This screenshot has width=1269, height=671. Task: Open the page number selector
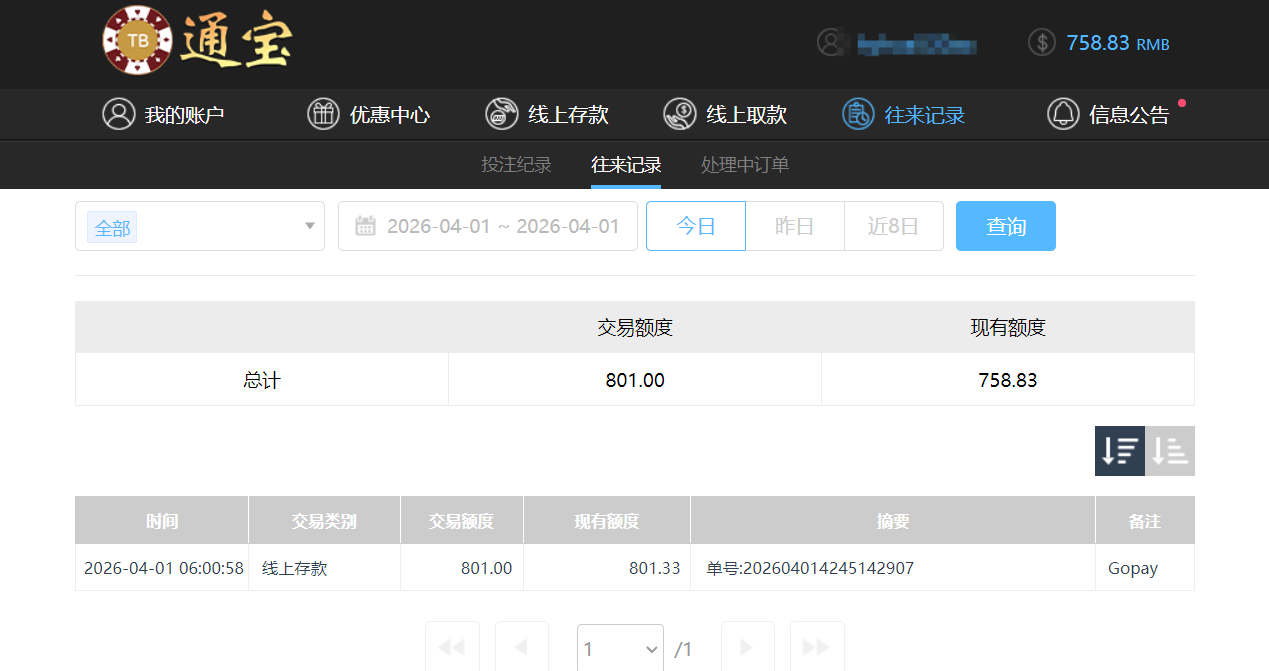(x=619, y=648)
